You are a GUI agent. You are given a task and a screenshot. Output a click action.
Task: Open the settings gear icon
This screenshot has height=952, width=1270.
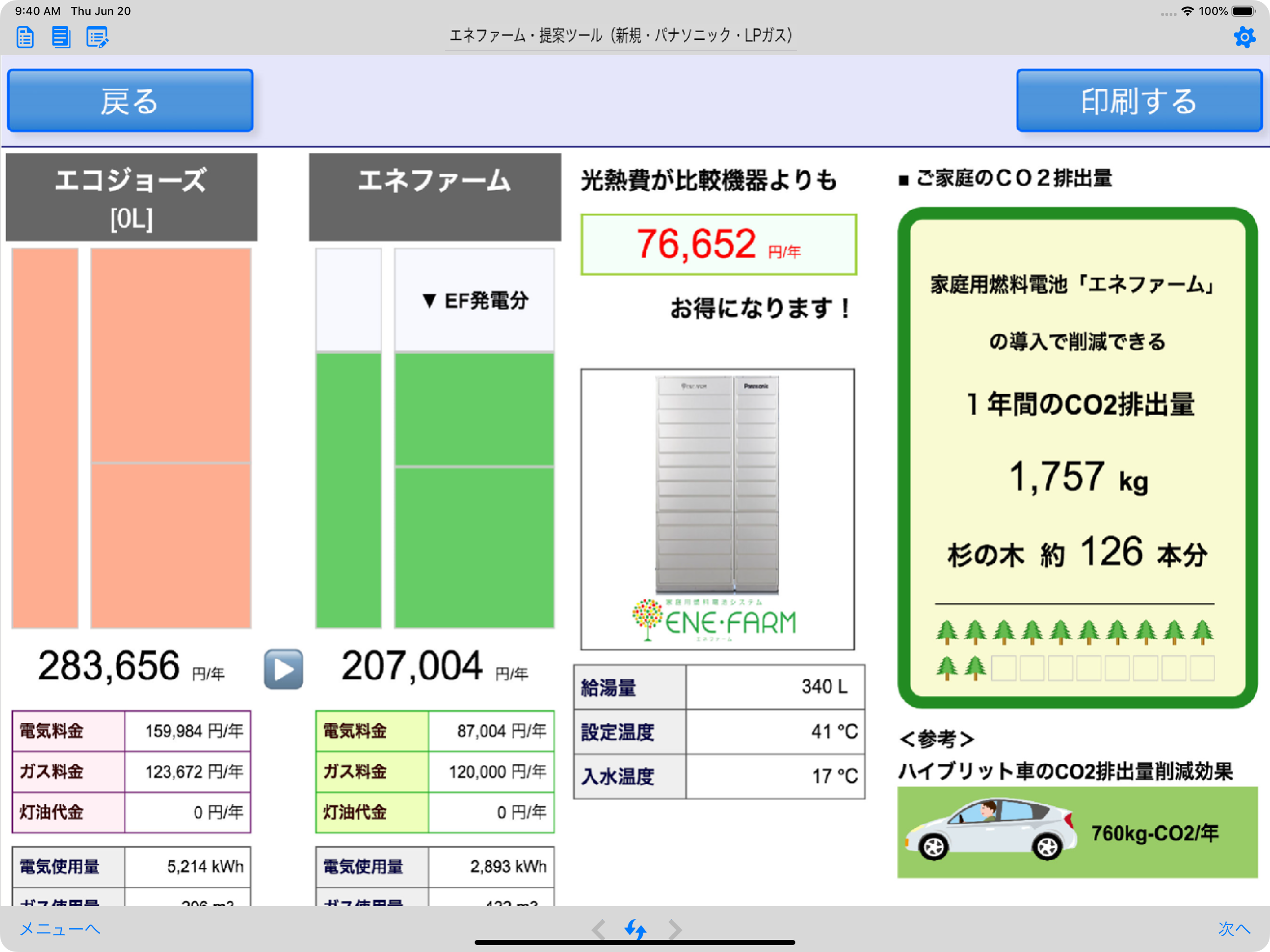pos(1244,37)
